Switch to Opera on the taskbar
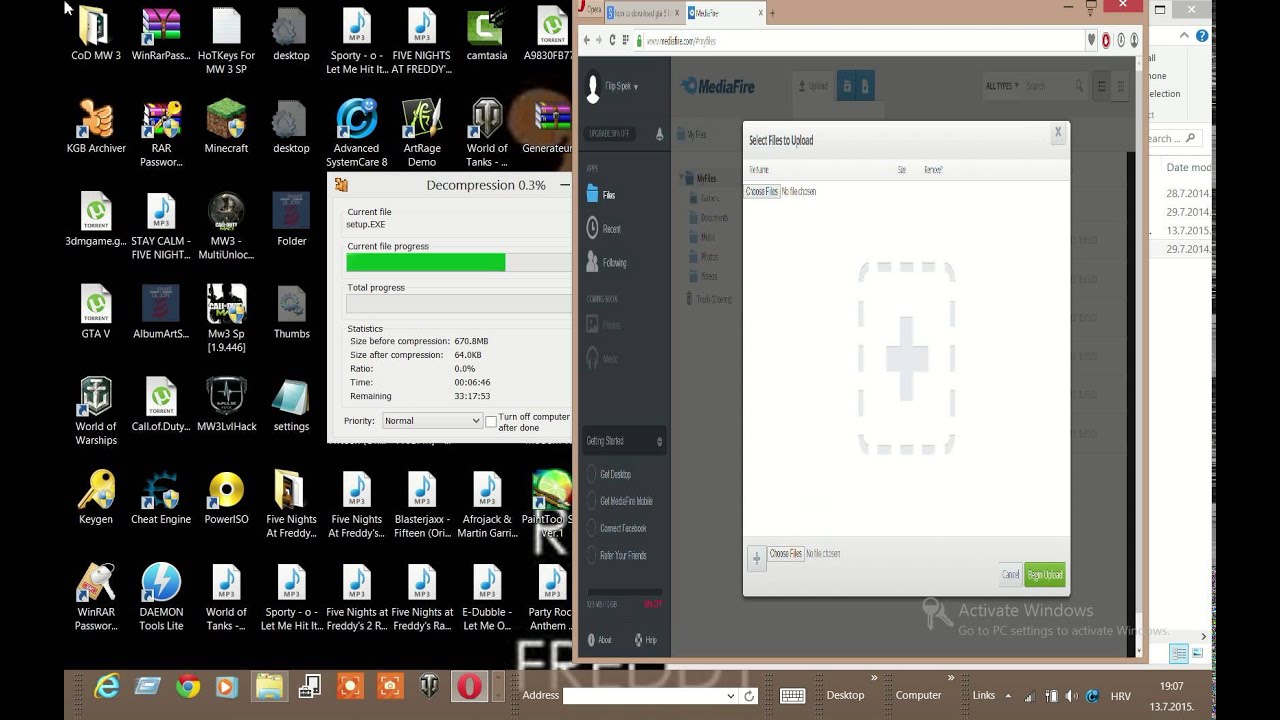1280x720 pixels. coord(469,686)
